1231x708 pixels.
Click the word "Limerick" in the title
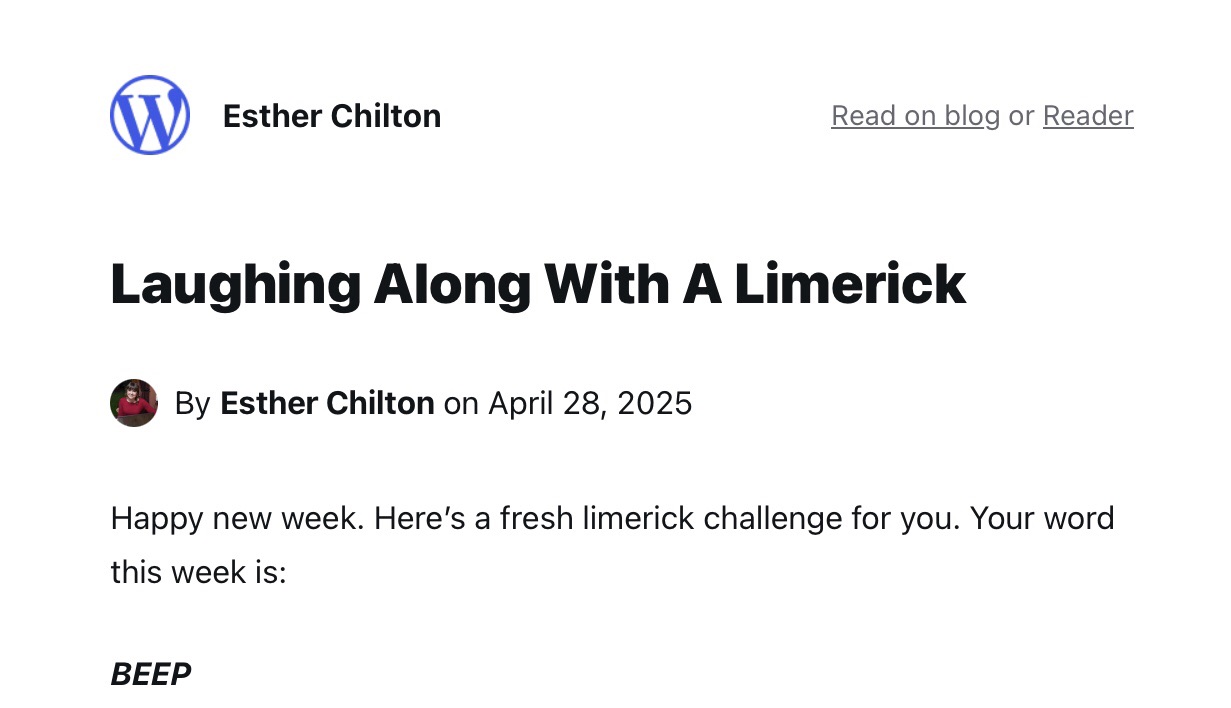coord(850,285)
